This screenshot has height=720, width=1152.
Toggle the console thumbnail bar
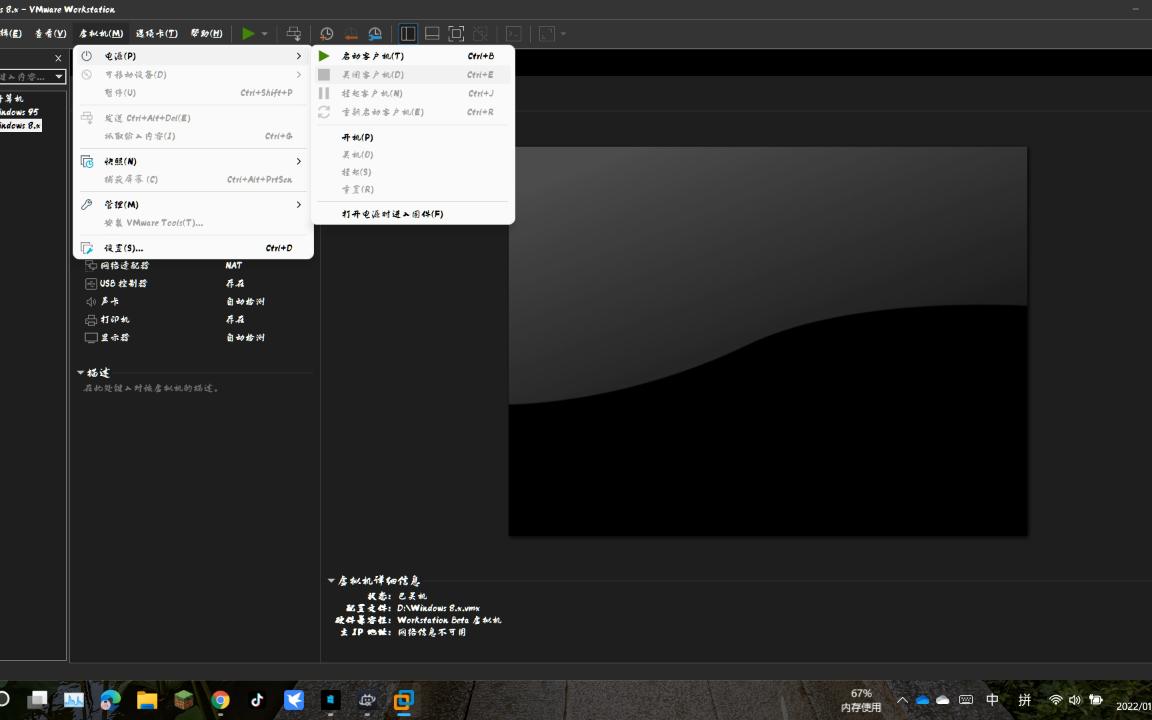[x=432, y=33]
